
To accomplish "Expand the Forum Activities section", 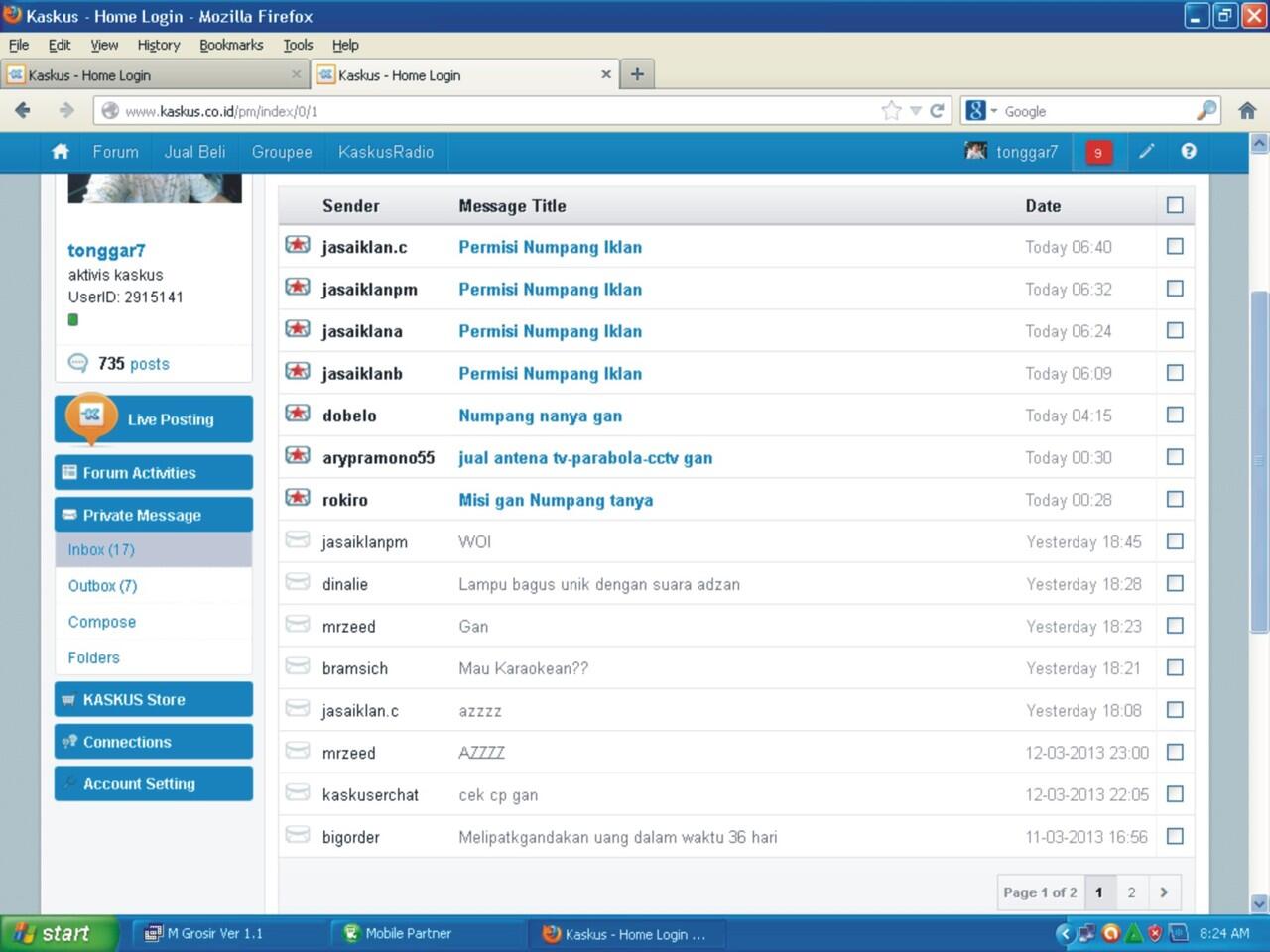I will 154,473.
